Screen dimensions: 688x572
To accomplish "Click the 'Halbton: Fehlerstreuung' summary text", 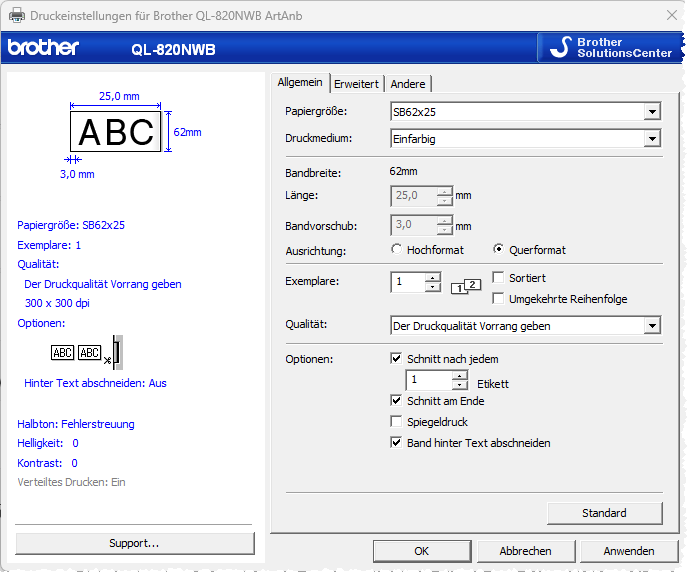I will 76,424.
